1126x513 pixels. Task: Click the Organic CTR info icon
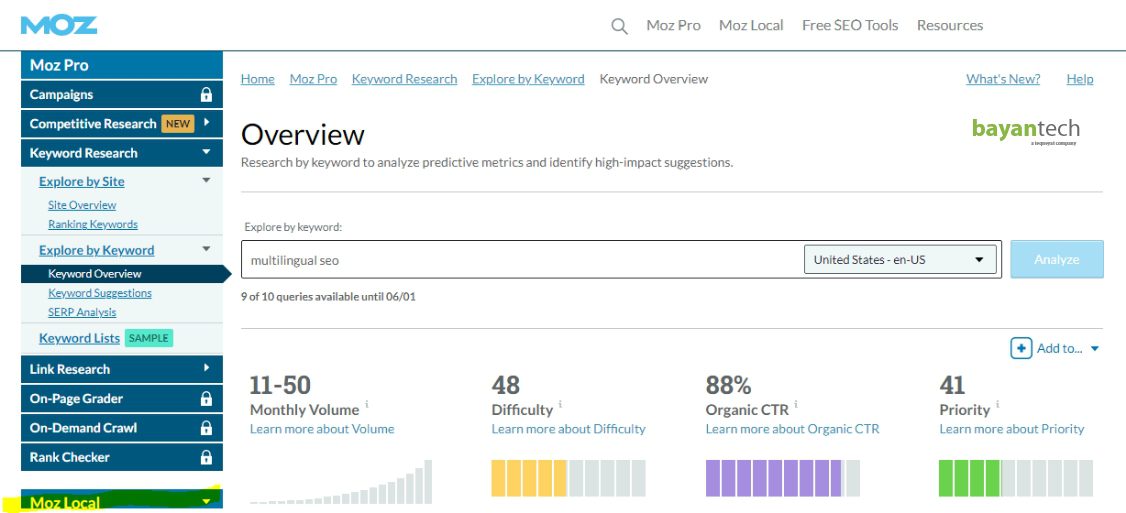pos(796,405)
